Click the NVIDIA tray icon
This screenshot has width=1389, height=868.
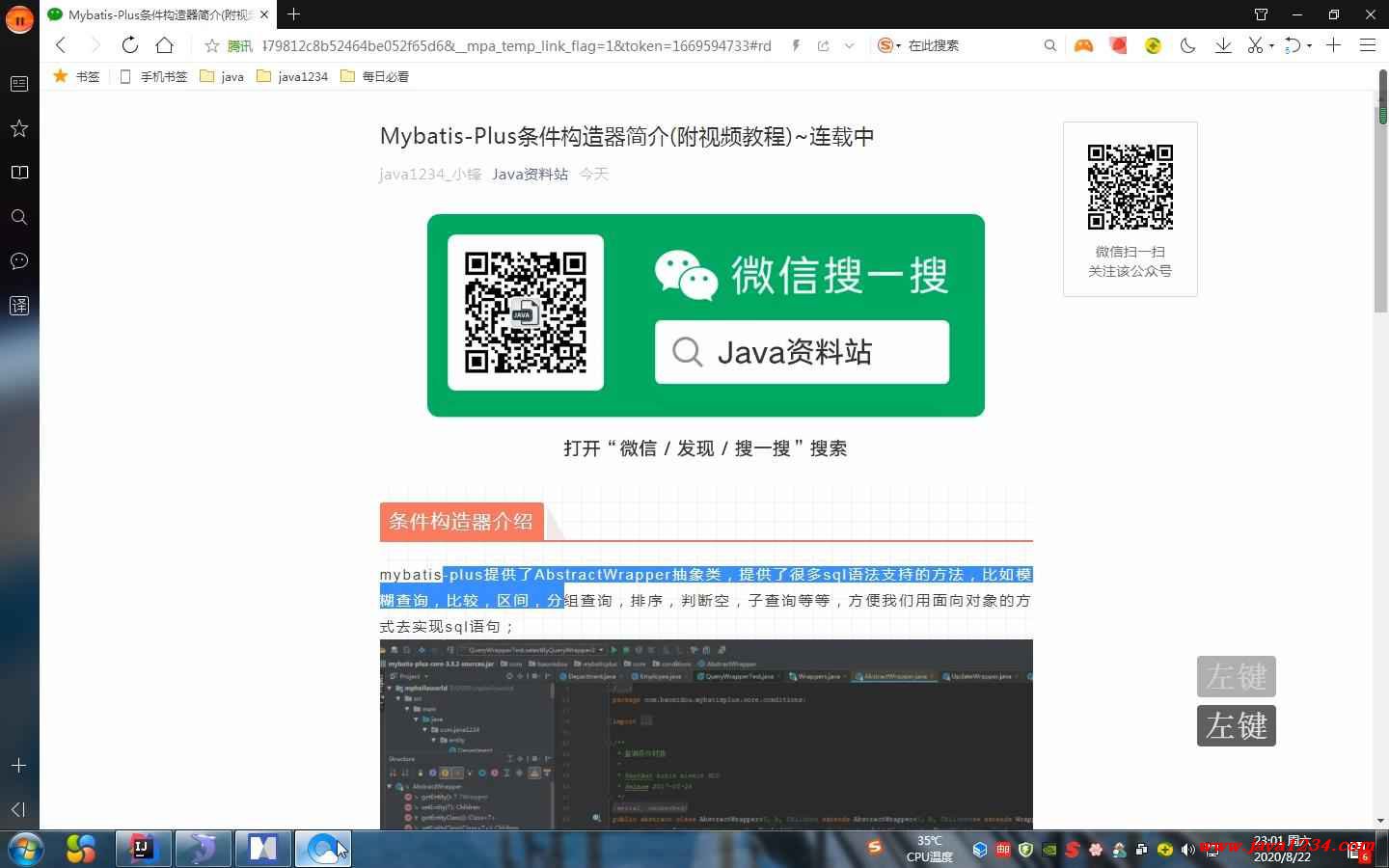tap(1049, 850)
